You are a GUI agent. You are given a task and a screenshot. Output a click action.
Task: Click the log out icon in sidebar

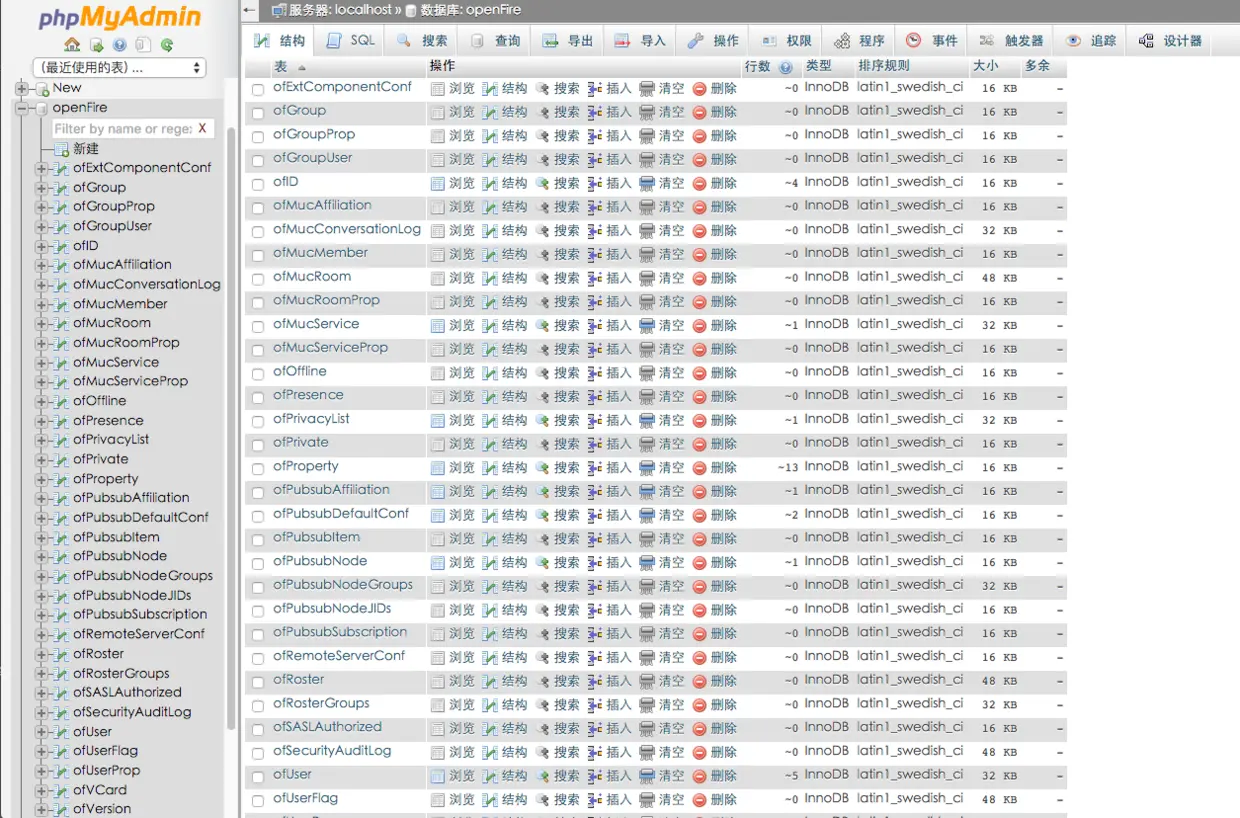96,45
